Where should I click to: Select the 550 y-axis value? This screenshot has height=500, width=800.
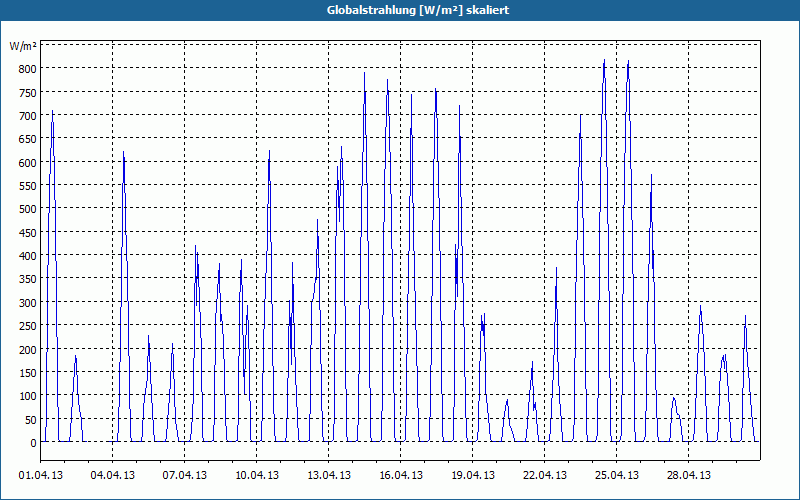click(27, 186)
